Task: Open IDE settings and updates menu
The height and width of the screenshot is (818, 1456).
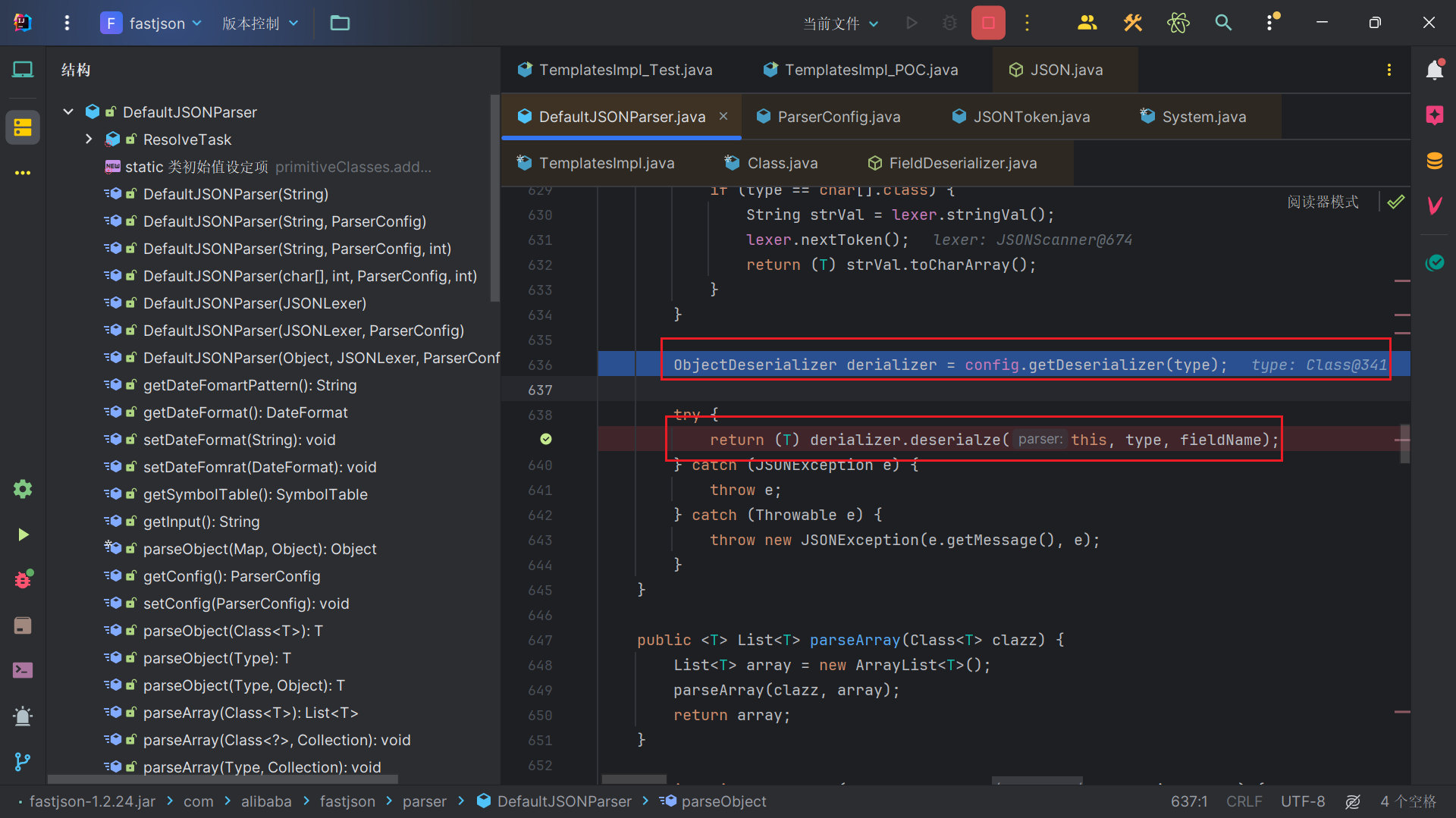Action: tap(1271, 23)
